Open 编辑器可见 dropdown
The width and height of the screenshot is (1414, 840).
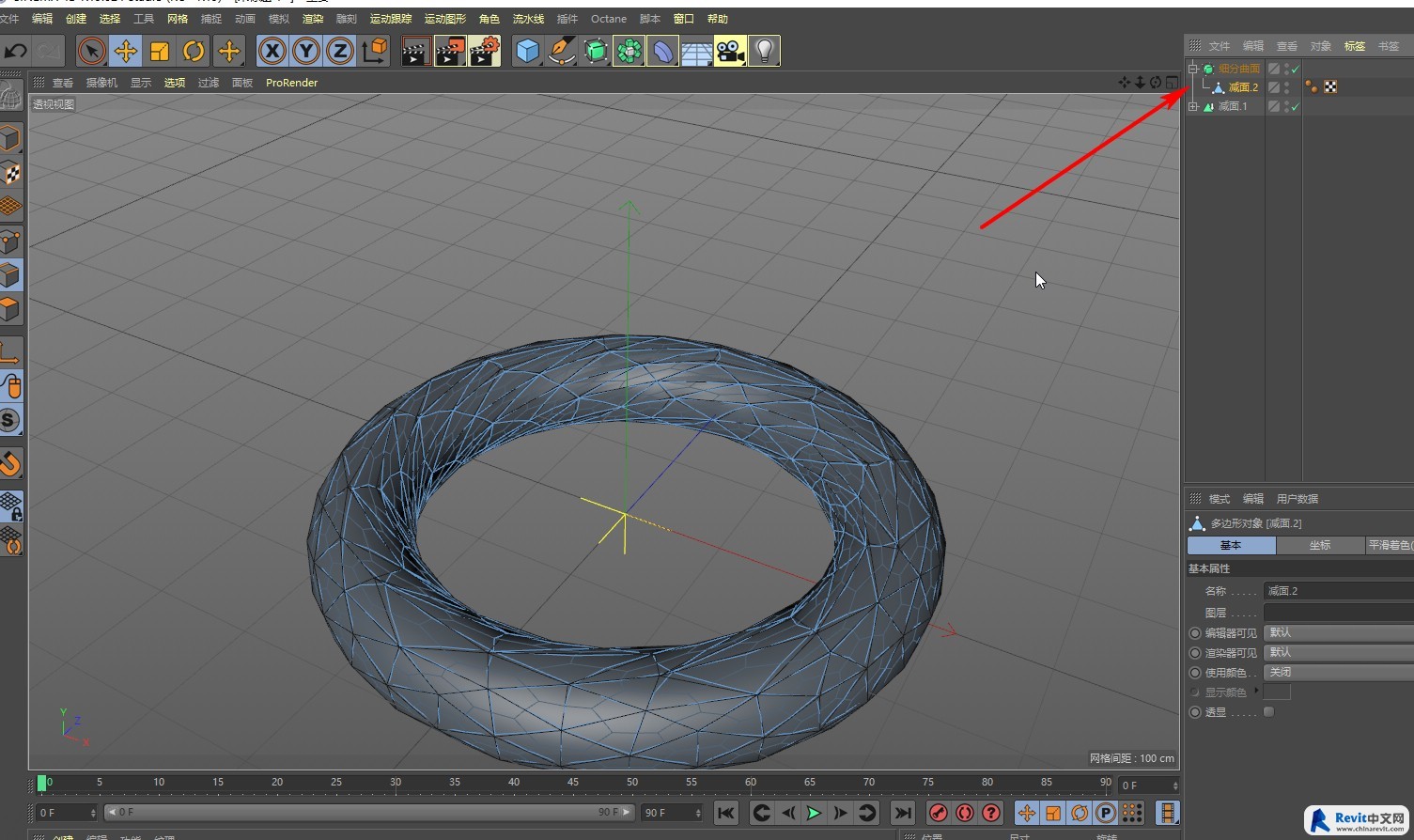point(1338,632)
